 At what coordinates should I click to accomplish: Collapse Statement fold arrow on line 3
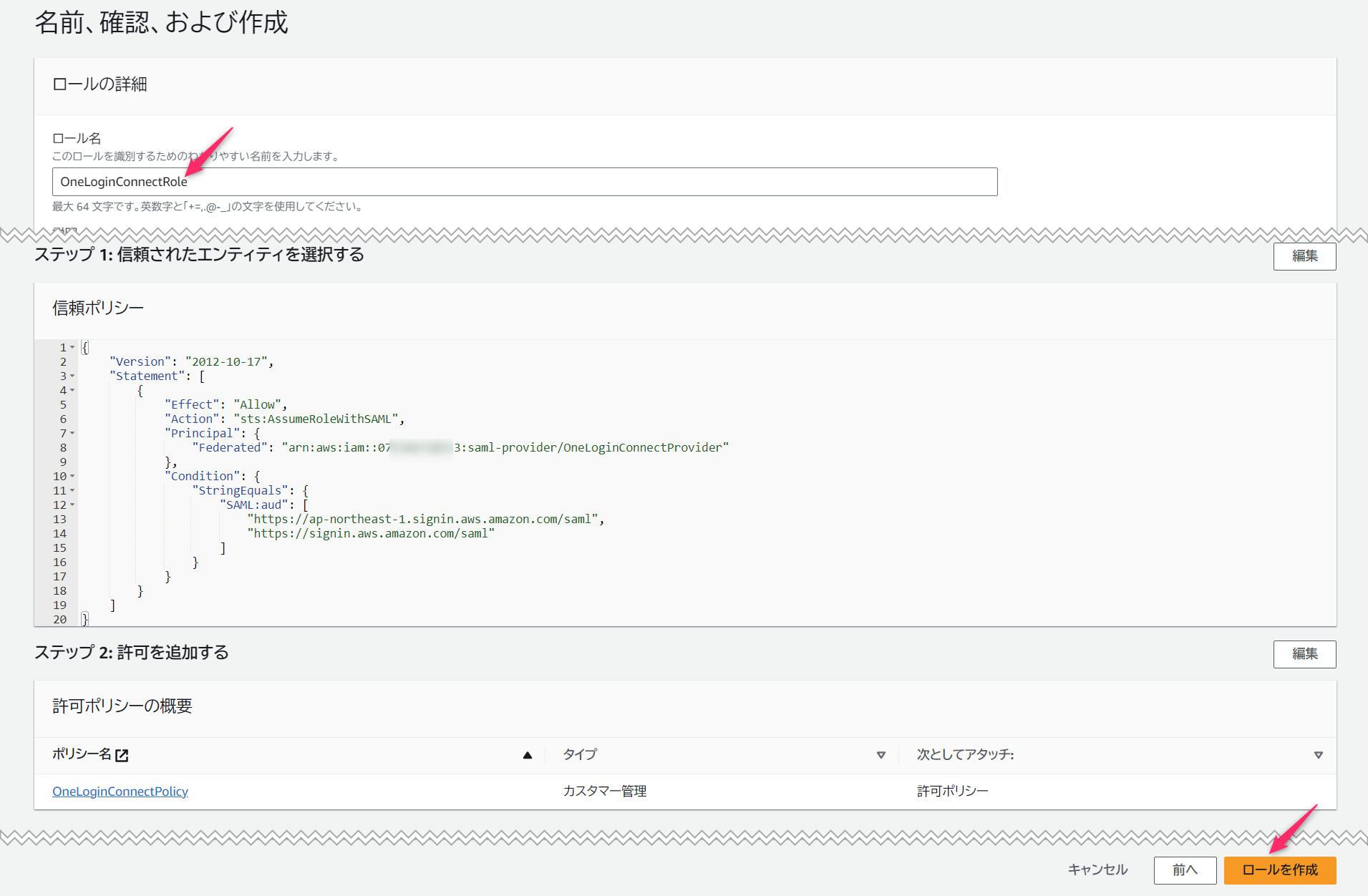[x=72, y=376]
